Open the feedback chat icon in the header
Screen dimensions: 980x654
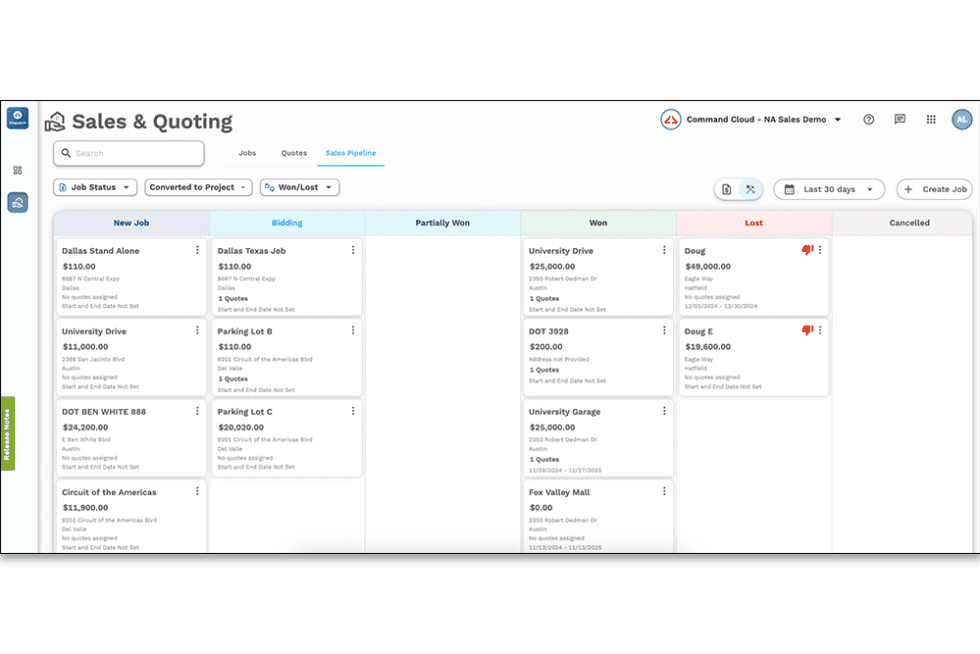point(899,119)
